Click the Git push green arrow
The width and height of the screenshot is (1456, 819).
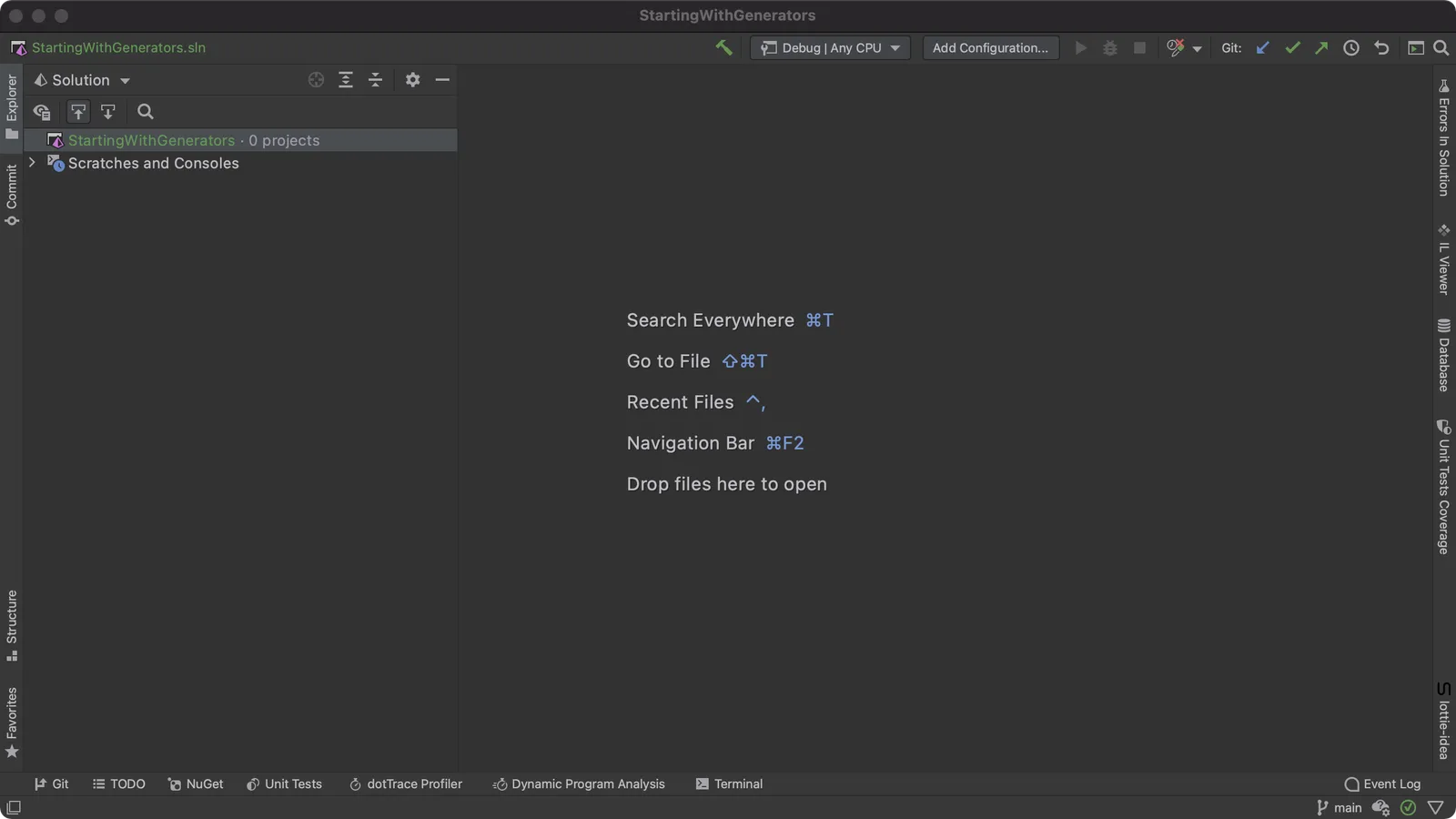(1321, 47)
